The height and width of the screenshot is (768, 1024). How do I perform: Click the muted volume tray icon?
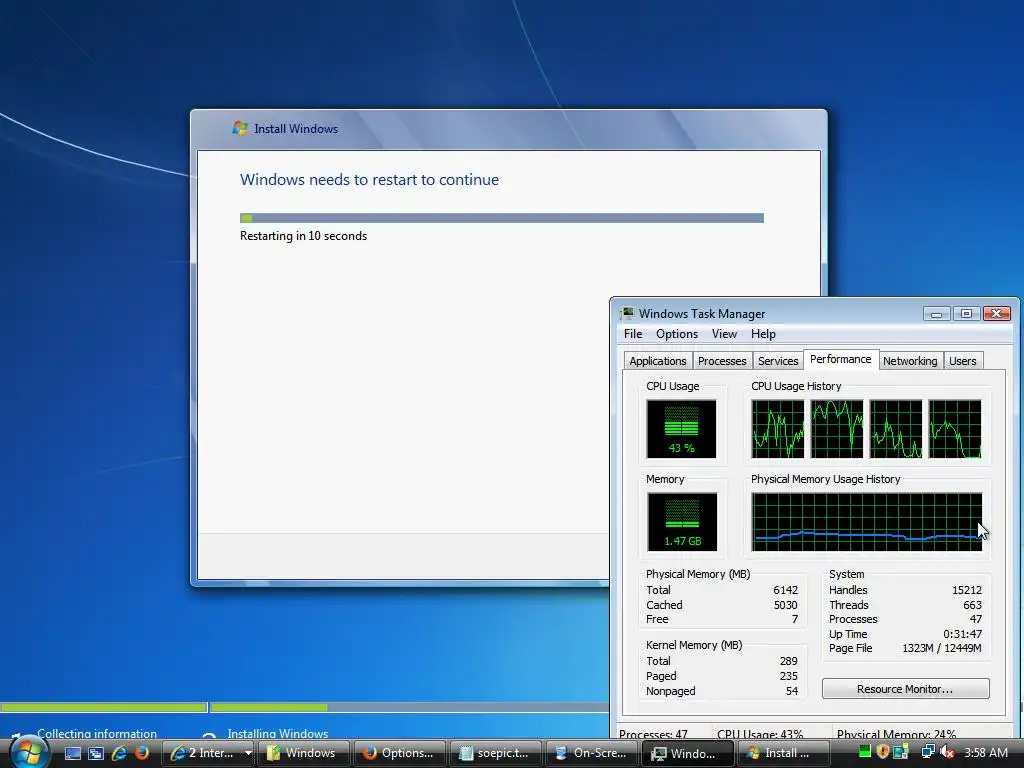pos(947,752)
